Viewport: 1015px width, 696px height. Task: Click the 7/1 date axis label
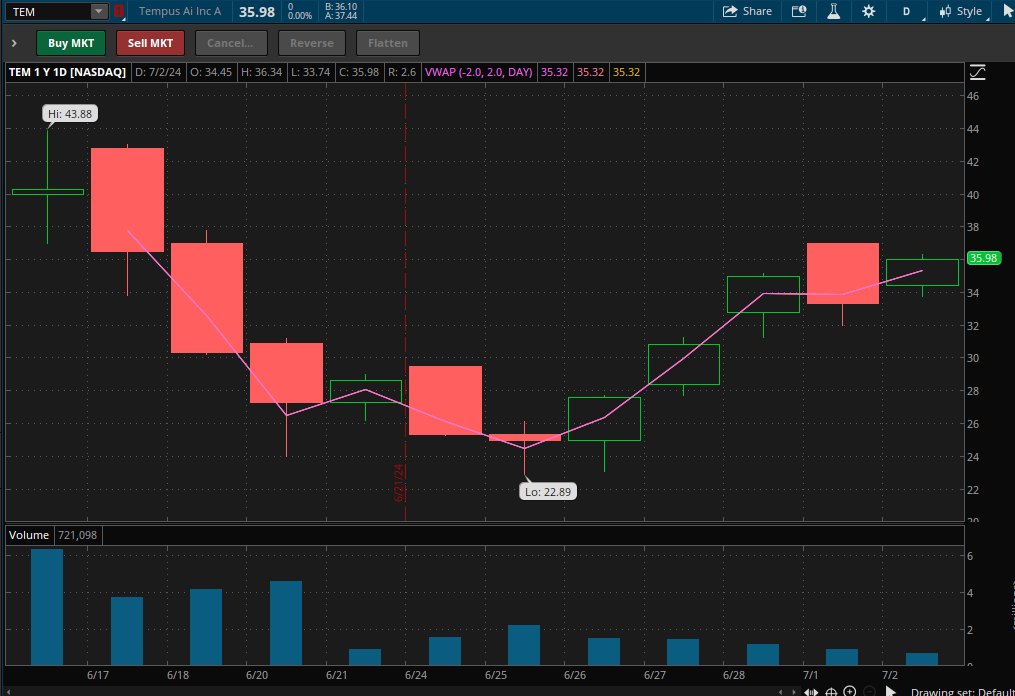810,675
